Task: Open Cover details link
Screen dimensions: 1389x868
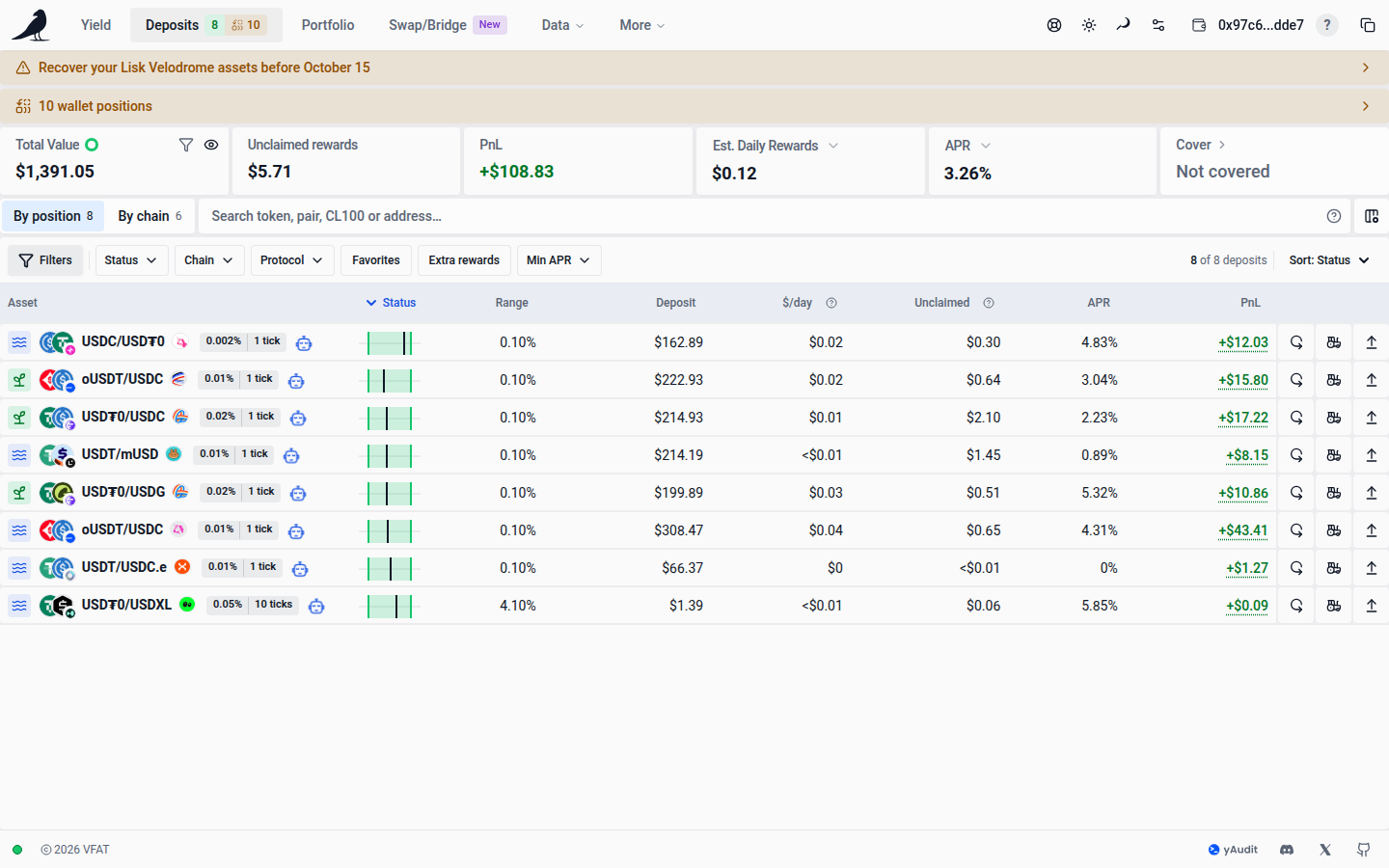Action: pyautogui.click(x=1201, y=145)
